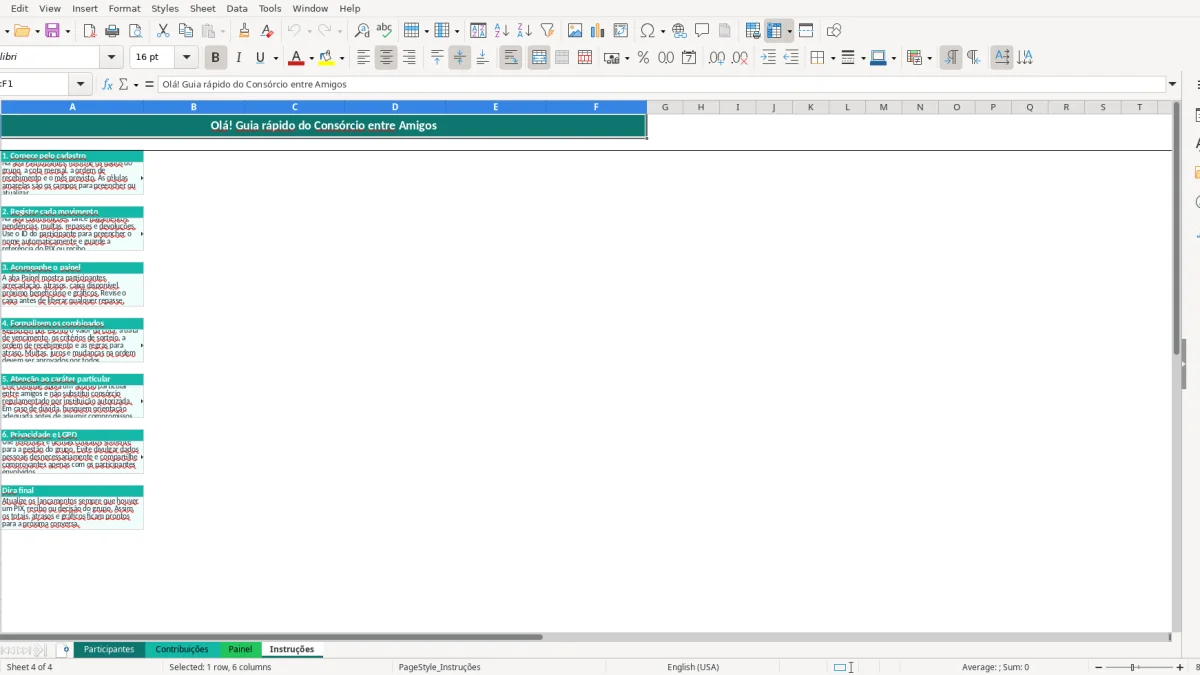
Task: Open the Data menu
Action: coord(237,8)
